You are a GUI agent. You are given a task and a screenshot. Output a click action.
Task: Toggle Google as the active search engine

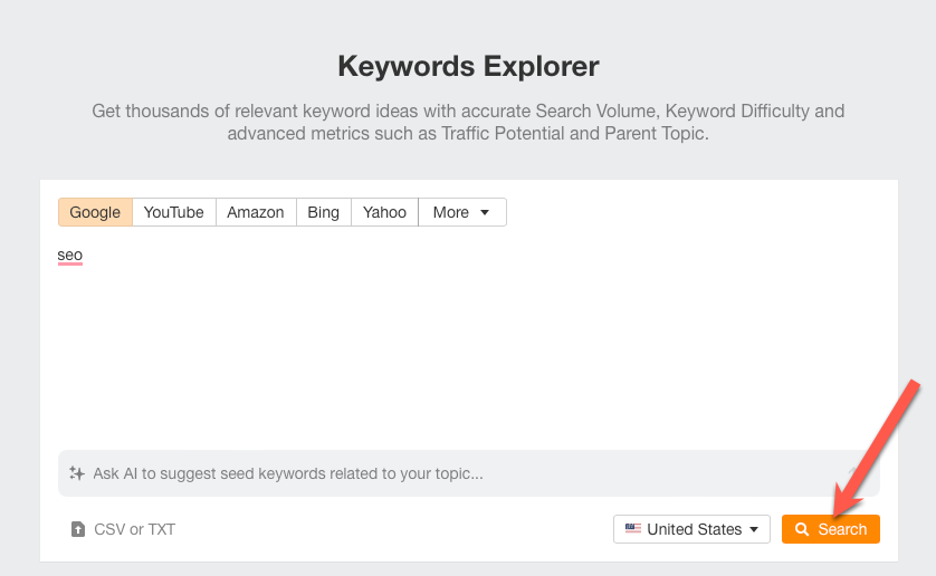[94, 212]
